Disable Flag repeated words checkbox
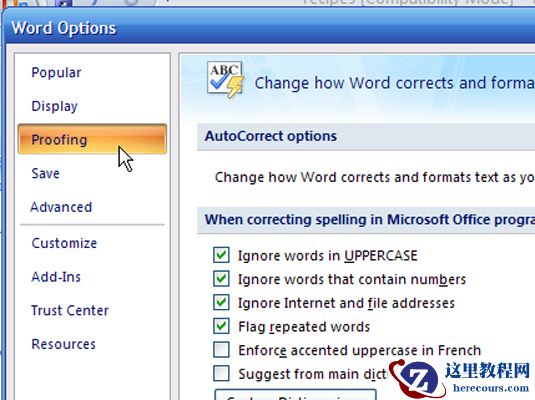This screenshot has height=400, width=535. pyautogui.click(x=221, y=326)
